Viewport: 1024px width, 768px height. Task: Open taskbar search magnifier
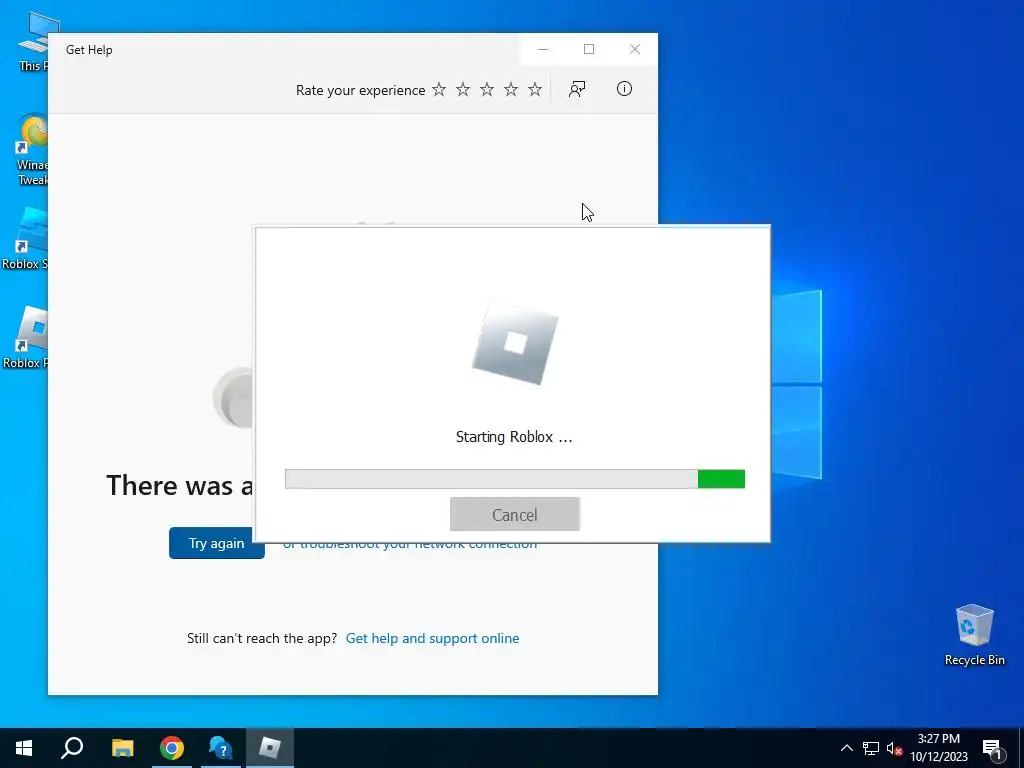point(72,748)
